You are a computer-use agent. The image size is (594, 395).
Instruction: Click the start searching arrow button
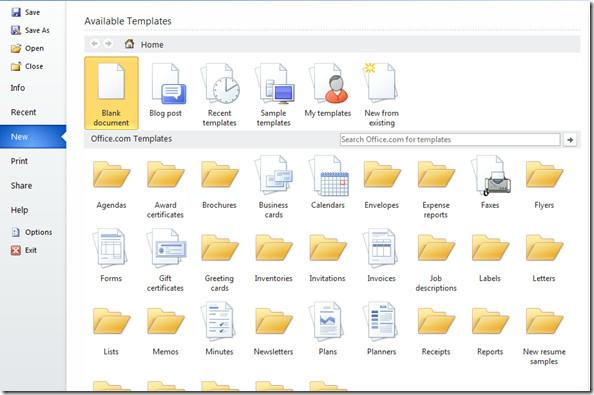click(570, 140)
